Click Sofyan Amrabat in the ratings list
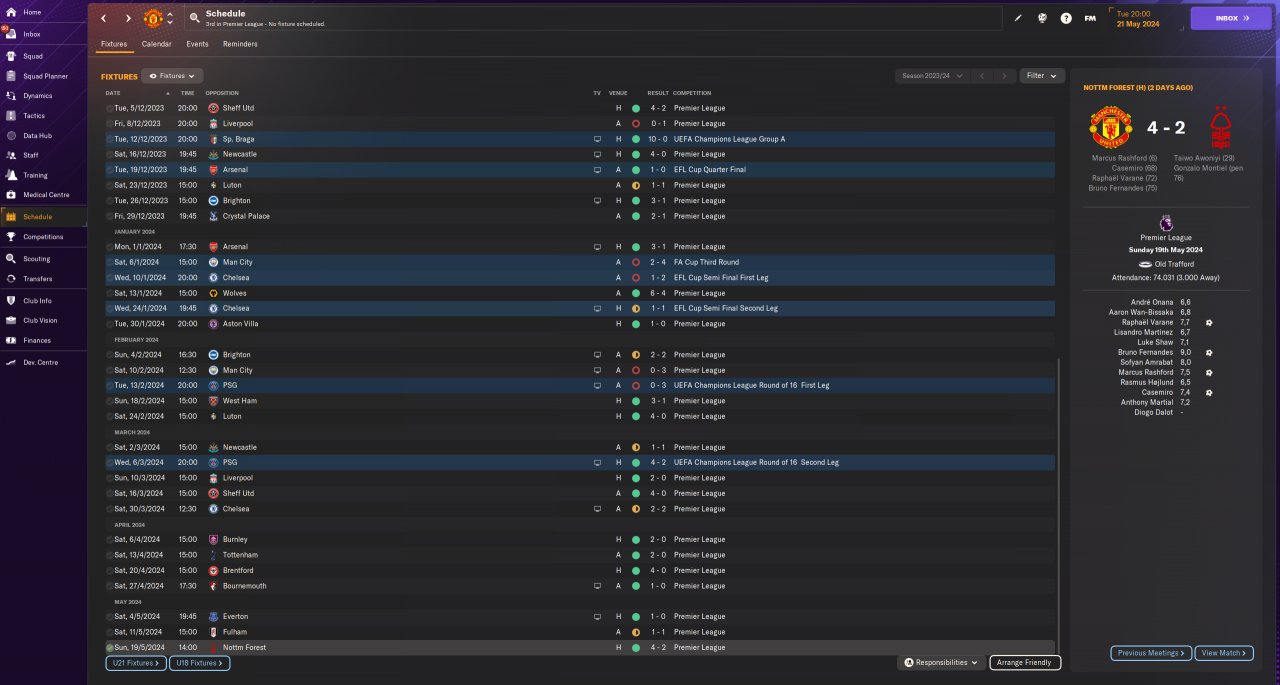The image size is (1280, 685). pos(1147,362)
